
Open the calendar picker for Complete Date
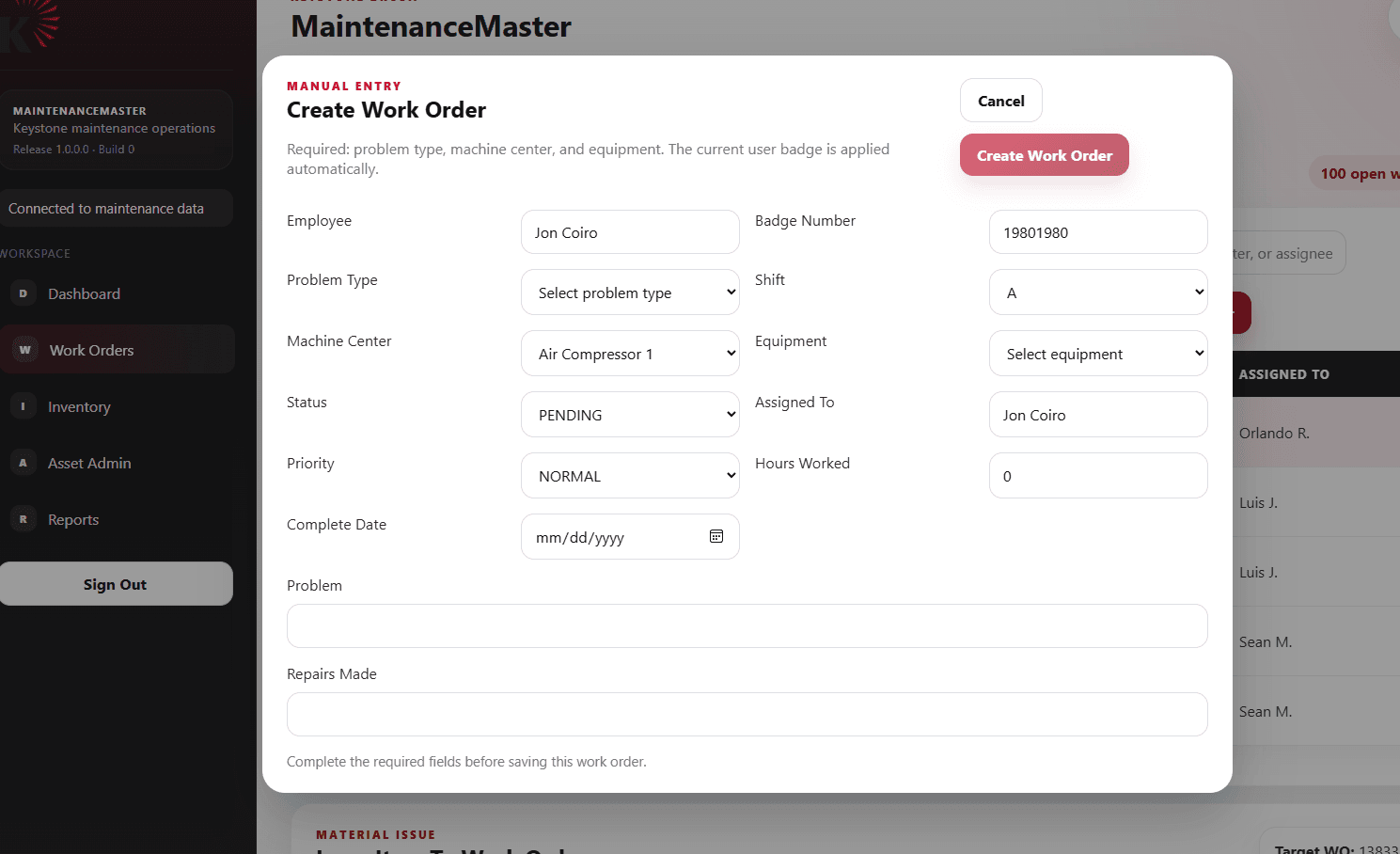(716, 536)
